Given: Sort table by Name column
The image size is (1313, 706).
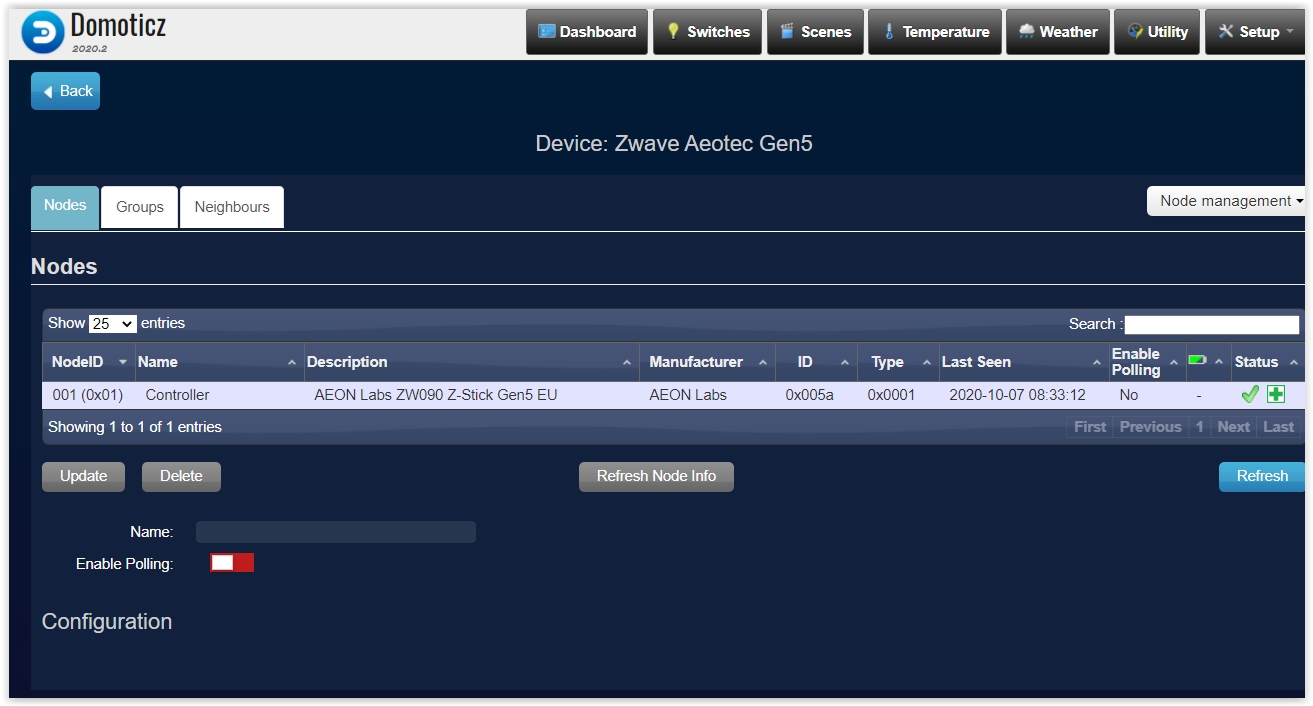Looking at the screenshot, I should click(219, 362).
